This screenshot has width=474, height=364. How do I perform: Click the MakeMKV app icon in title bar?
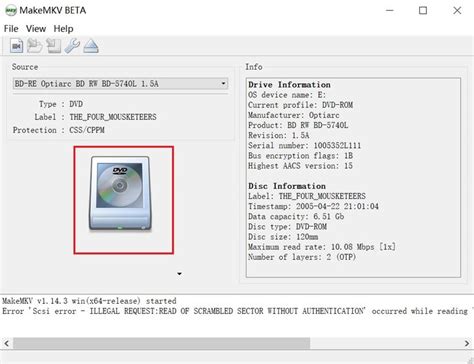tap(11, 10)
